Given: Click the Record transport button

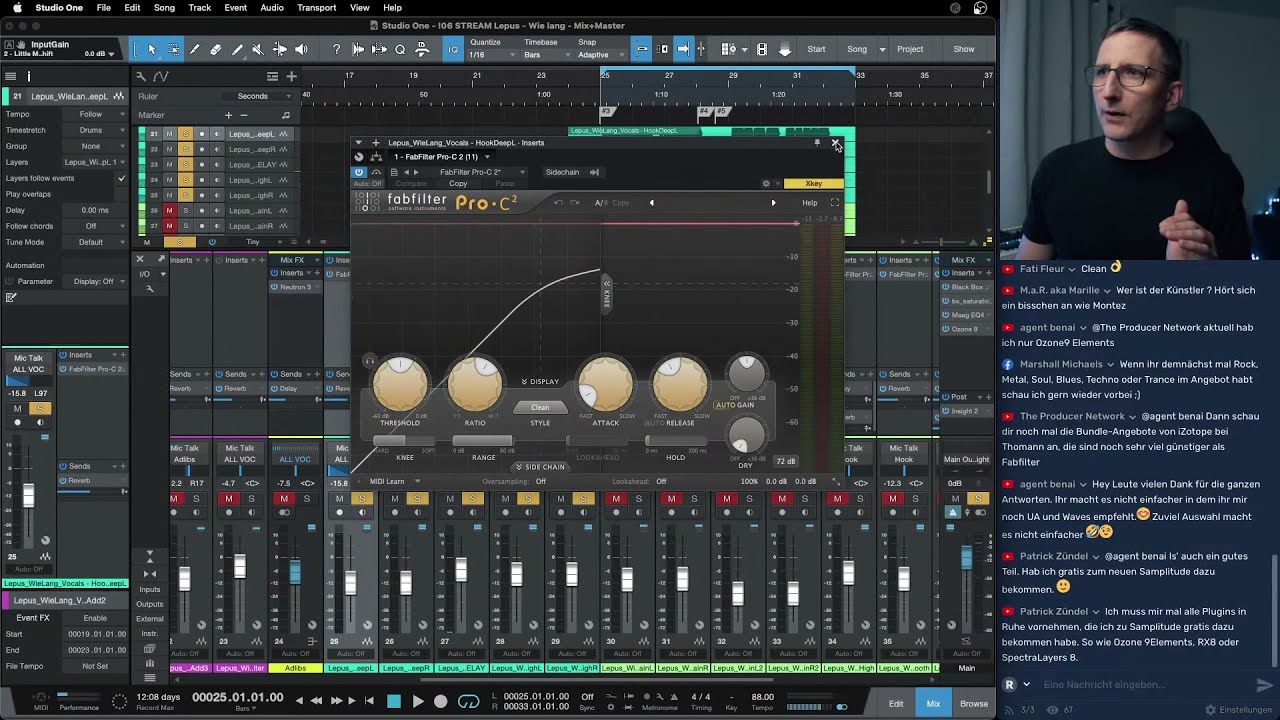Looking at the screenshot, I should coord(441,702).
